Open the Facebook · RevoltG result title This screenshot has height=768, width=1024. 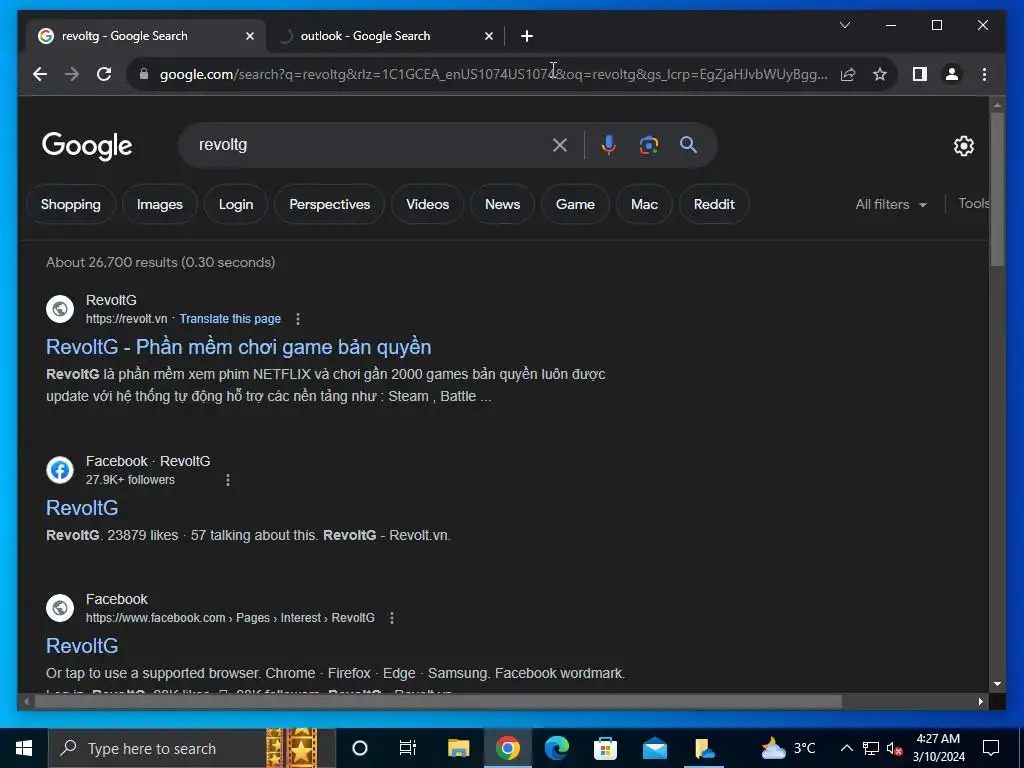tap(82, 507)
